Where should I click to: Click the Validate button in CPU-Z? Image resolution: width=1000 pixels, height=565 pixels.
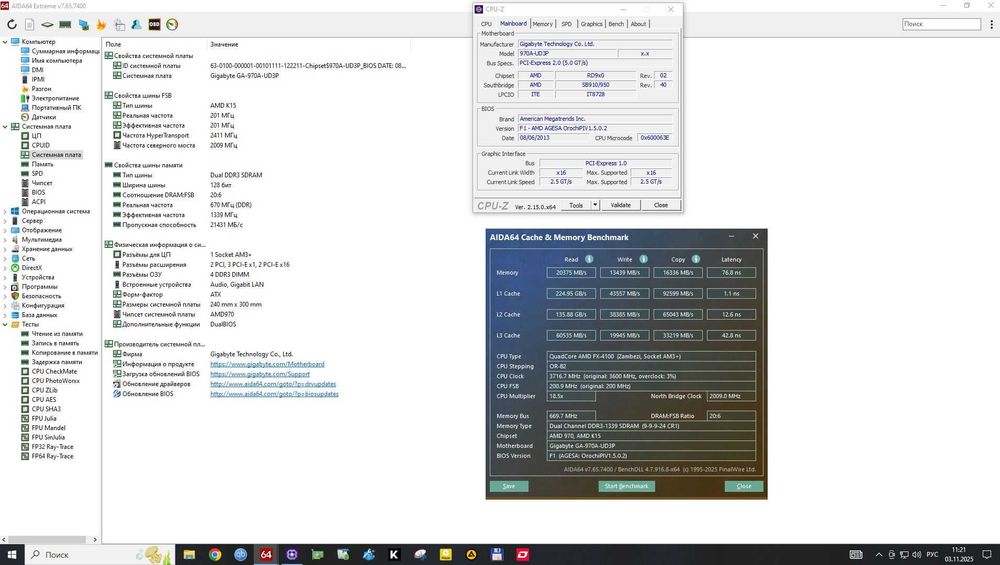(x=621, y=205)
